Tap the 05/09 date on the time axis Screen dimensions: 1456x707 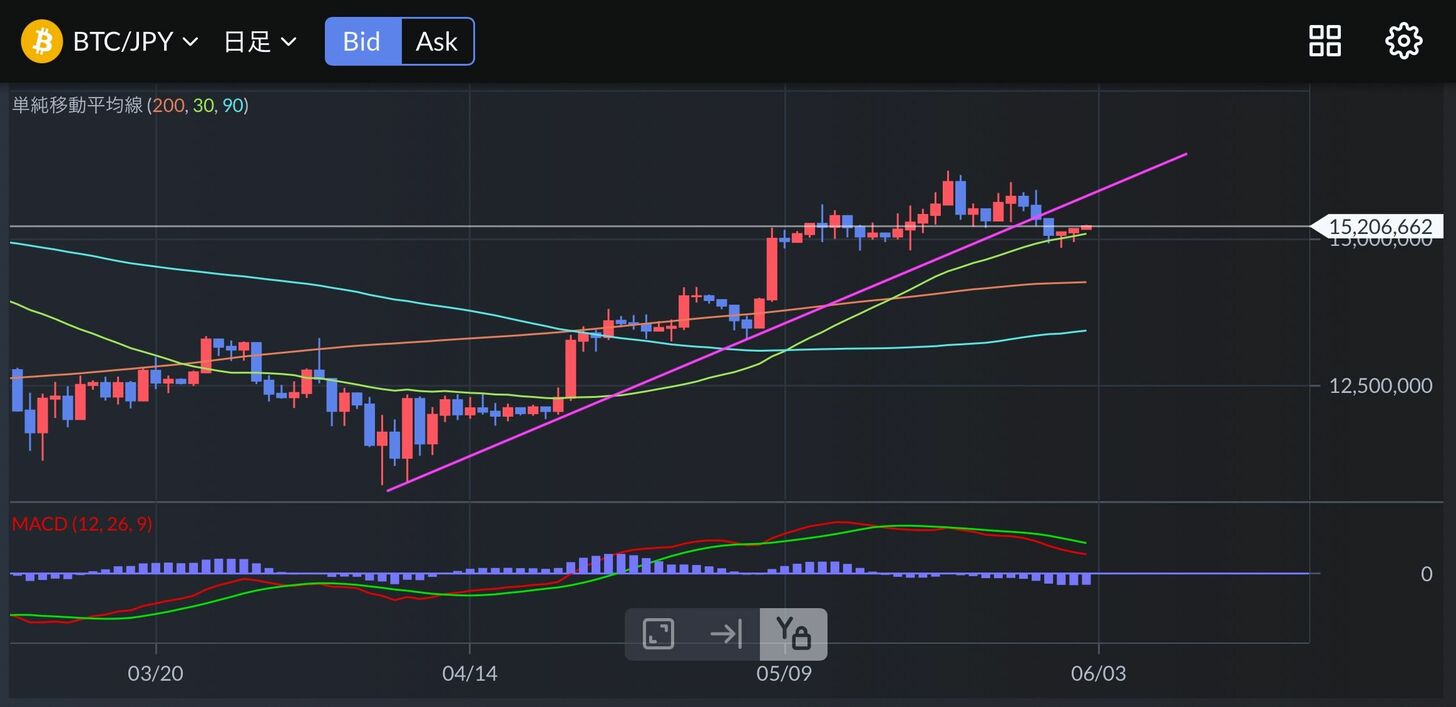(785, 674)
